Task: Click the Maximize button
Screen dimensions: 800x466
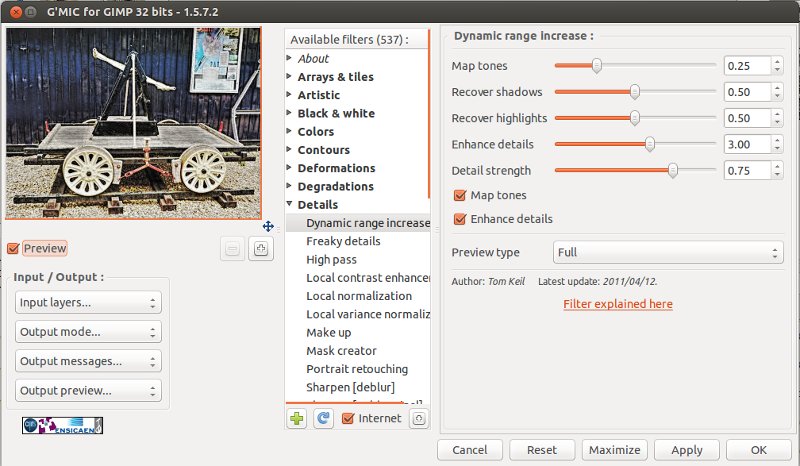Action: [614, 450]
